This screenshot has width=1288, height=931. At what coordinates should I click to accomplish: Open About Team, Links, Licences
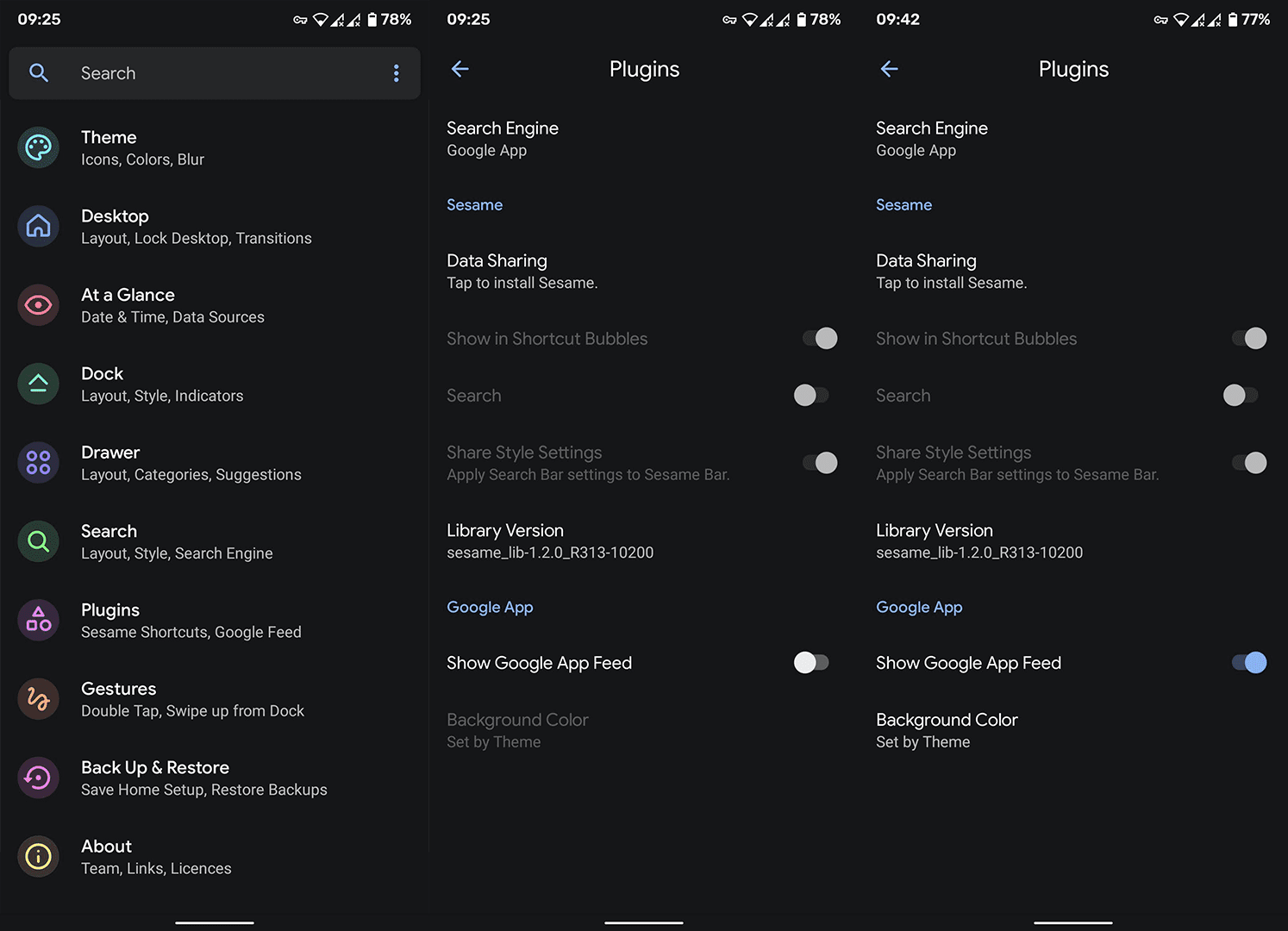coord(215,857)
